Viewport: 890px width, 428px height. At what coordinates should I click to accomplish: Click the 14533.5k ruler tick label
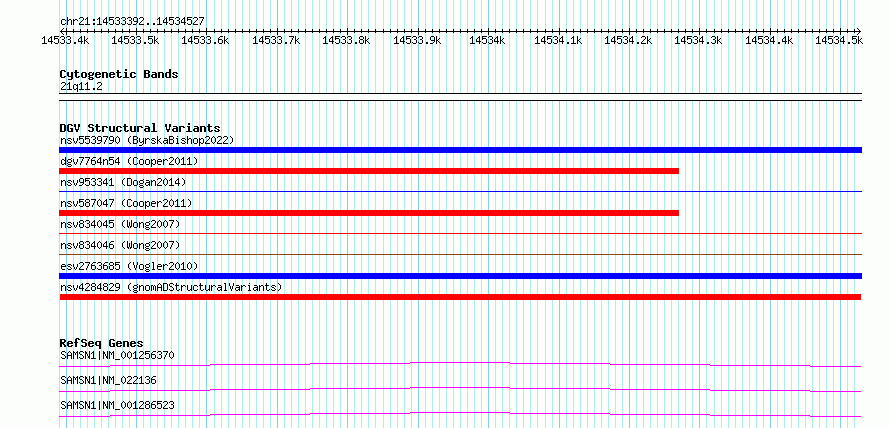tap(135, 40)
